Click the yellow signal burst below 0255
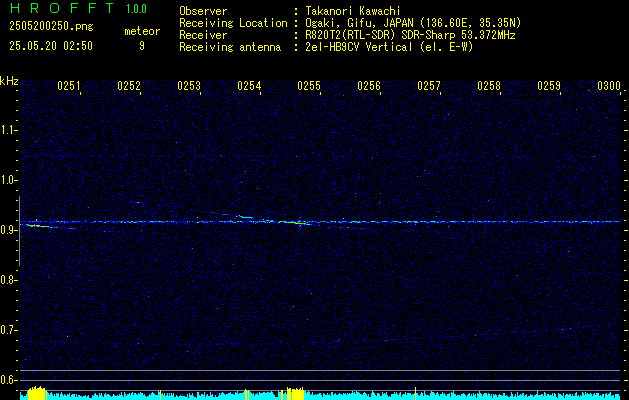The height and width of the screenshot is (400, 629). coord(295,393)
